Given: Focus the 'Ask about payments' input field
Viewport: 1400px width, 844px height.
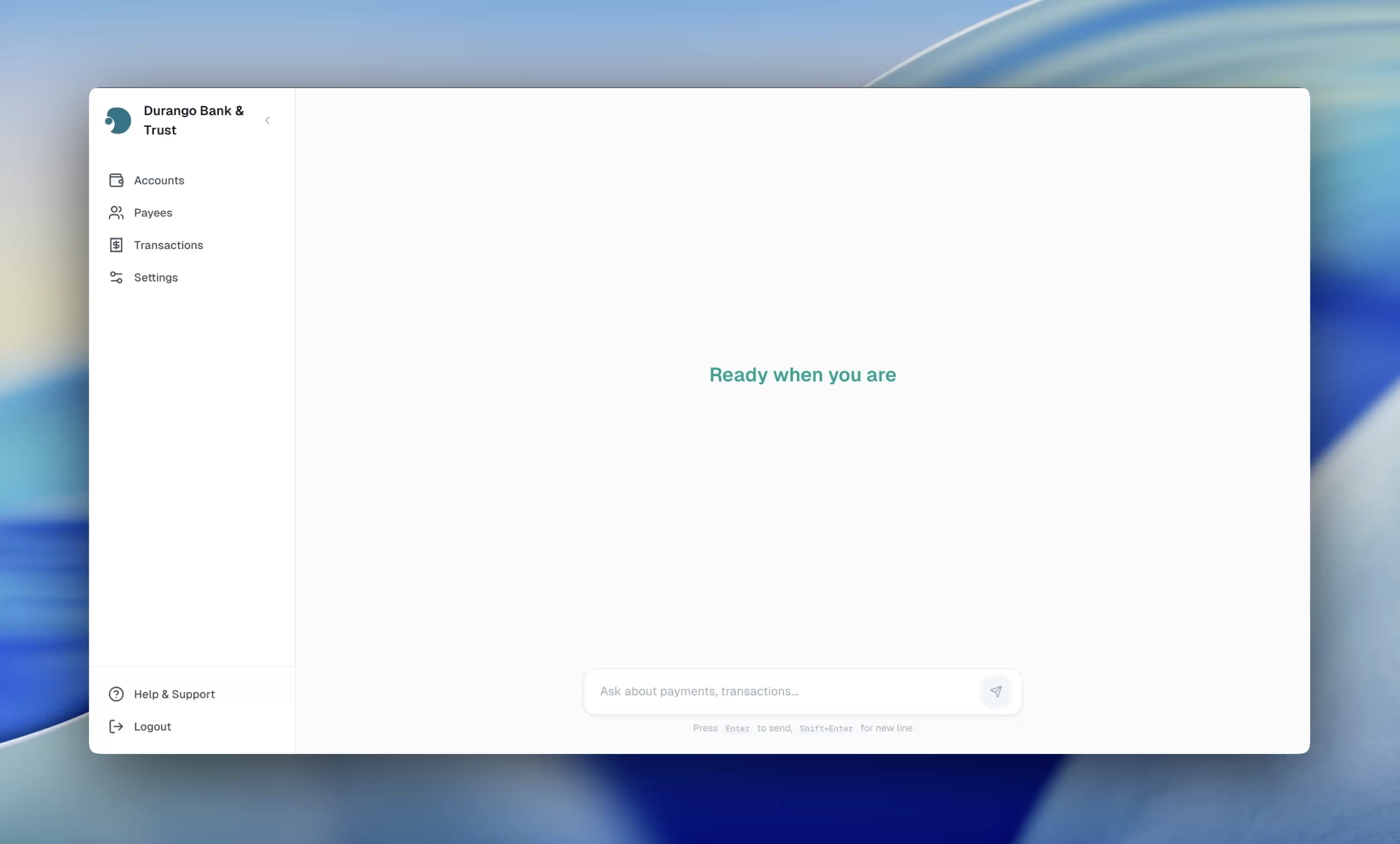Looking at the screenshot, I should [784, 691].
